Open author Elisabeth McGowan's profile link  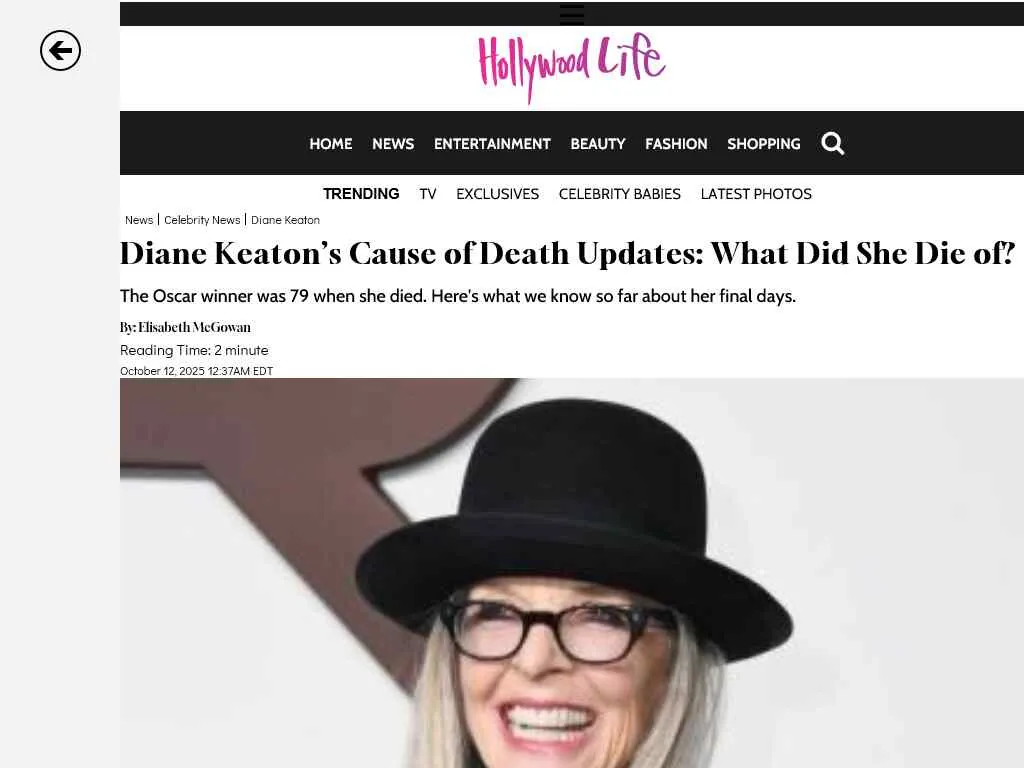click(x=194, y=327)
